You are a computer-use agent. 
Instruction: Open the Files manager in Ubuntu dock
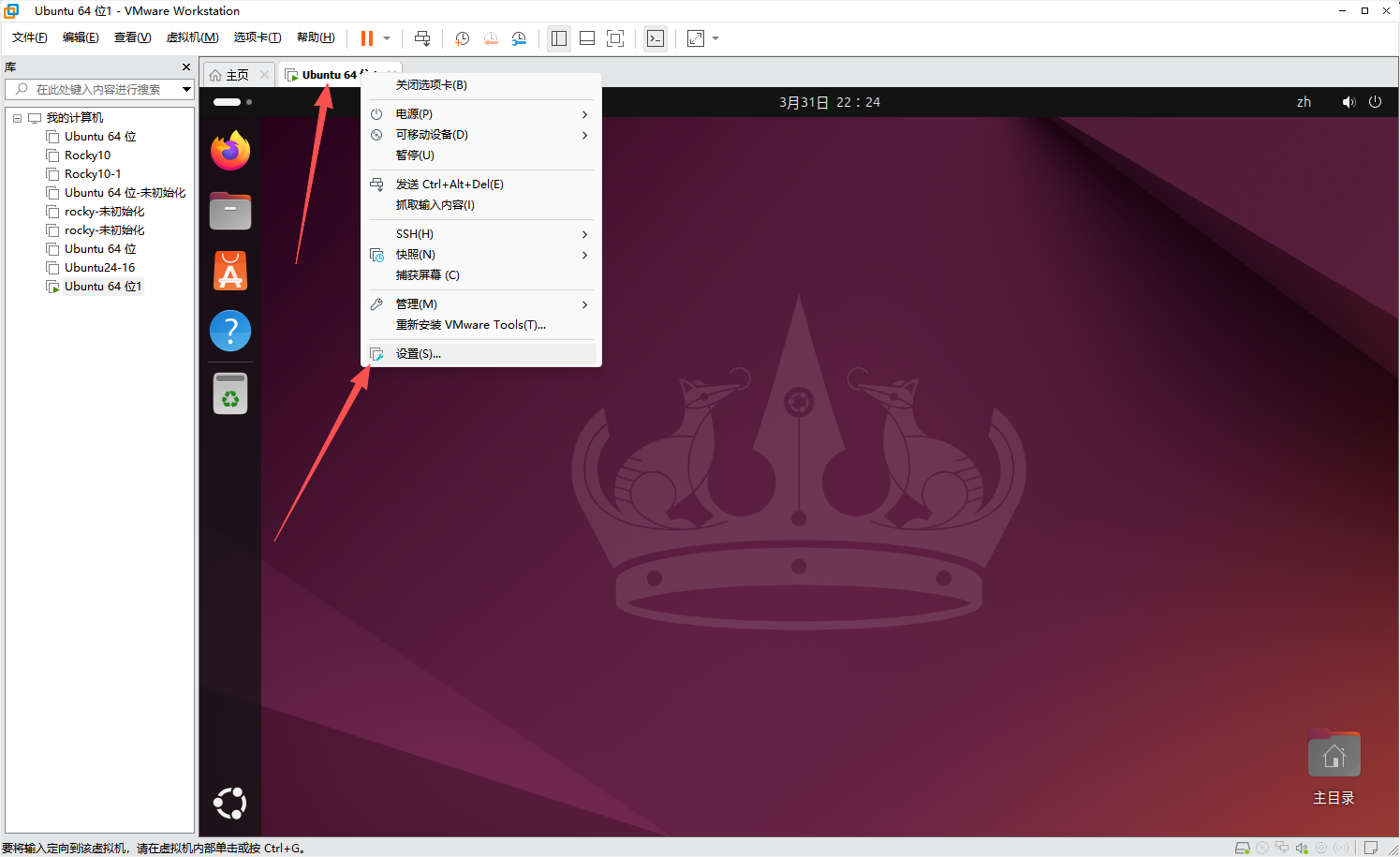click(230, 211)
